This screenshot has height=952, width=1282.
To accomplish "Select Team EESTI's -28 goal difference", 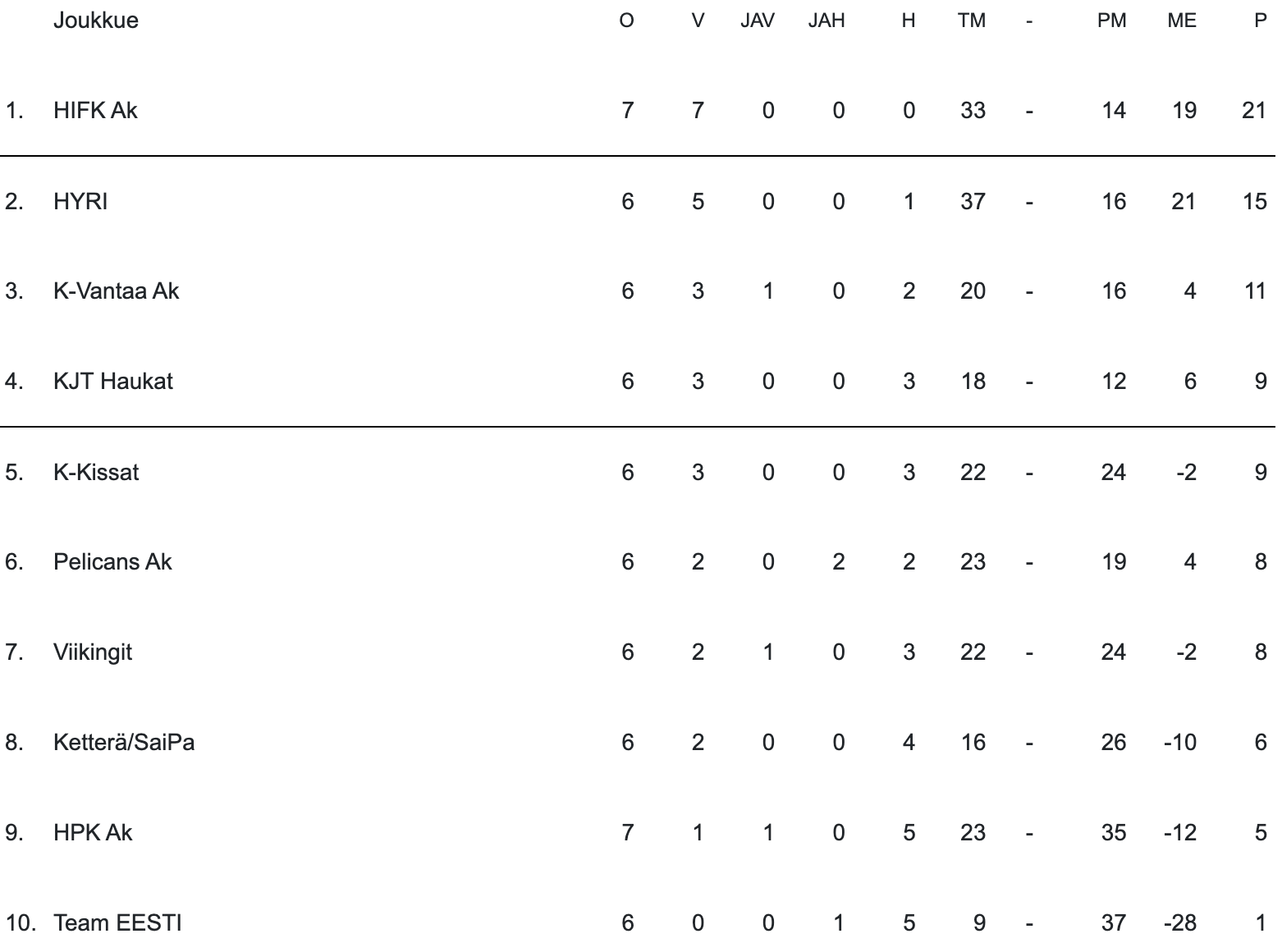I will coord(1180,923).
